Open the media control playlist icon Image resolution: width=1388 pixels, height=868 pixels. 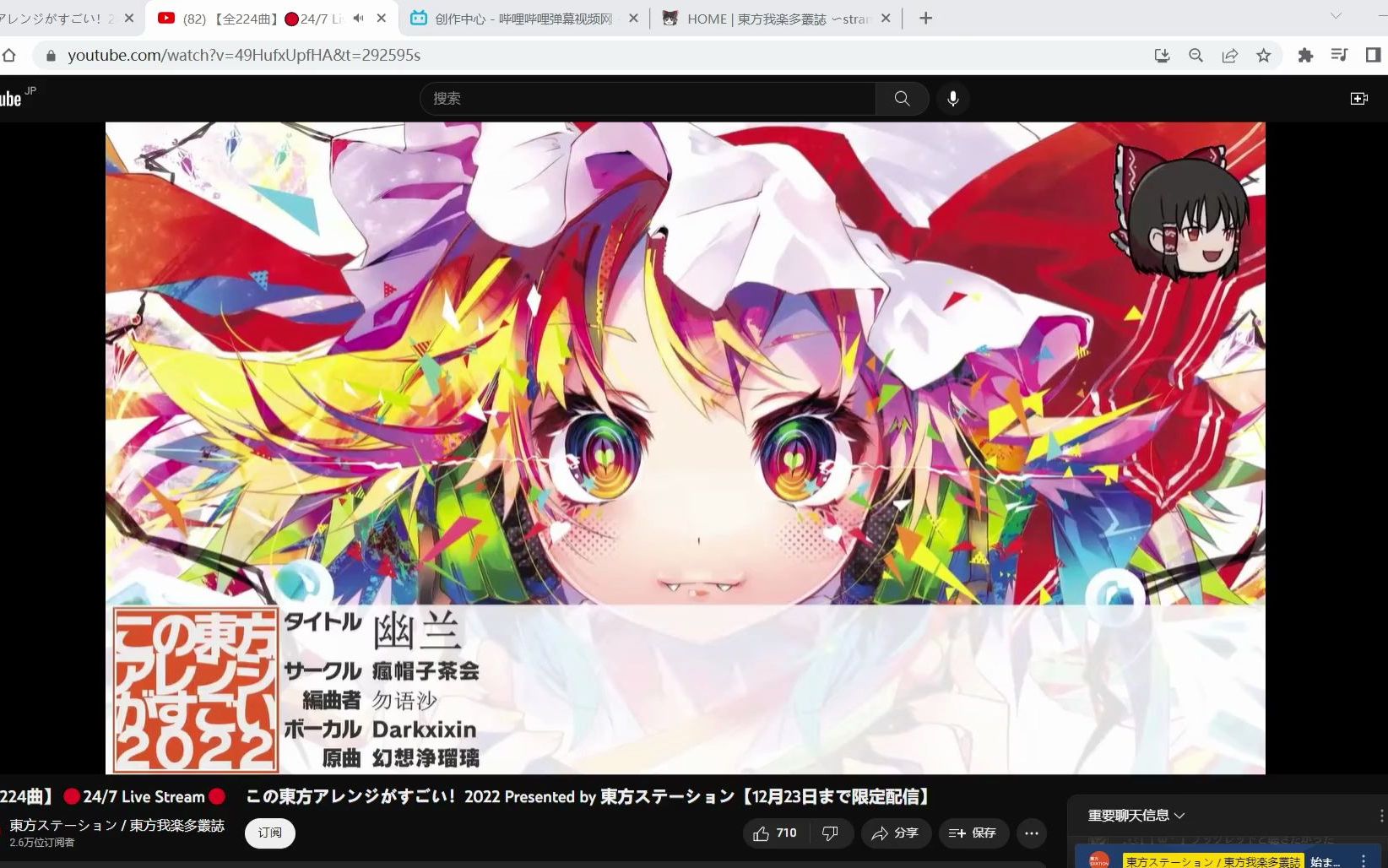click(1339, 56)
